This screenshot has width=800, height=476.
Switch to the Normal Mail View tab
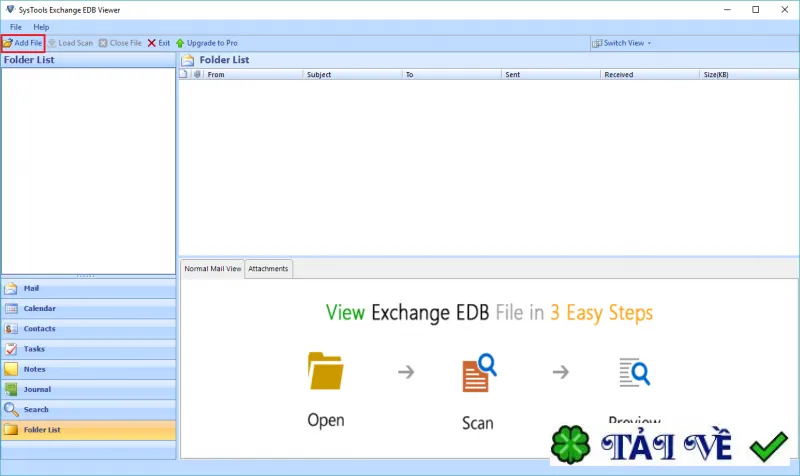click(x=213, y=269)
